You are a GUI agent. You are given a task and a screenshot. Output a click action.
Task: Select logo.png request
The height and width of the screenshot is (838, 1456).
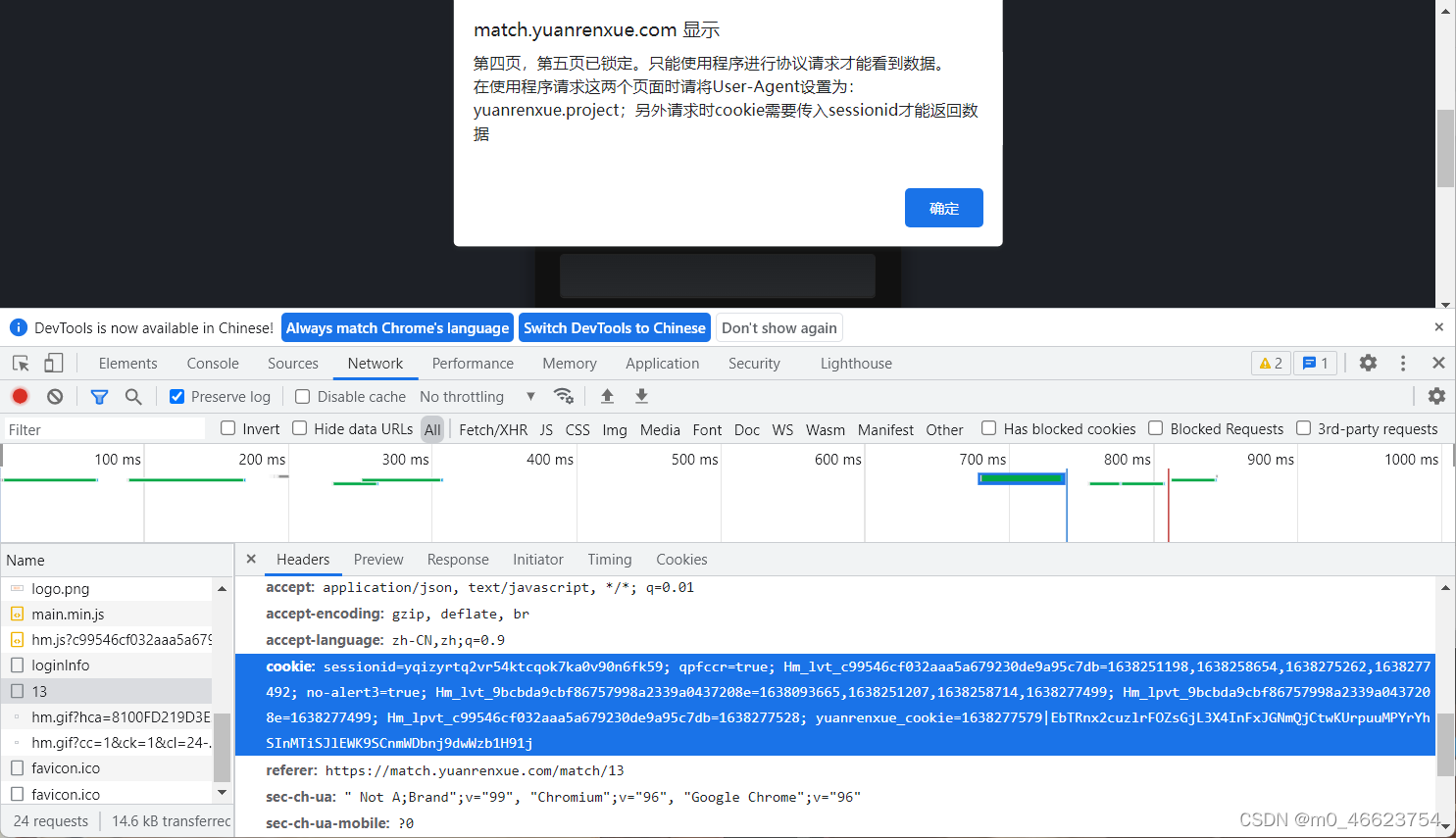(x=106, y=589)
